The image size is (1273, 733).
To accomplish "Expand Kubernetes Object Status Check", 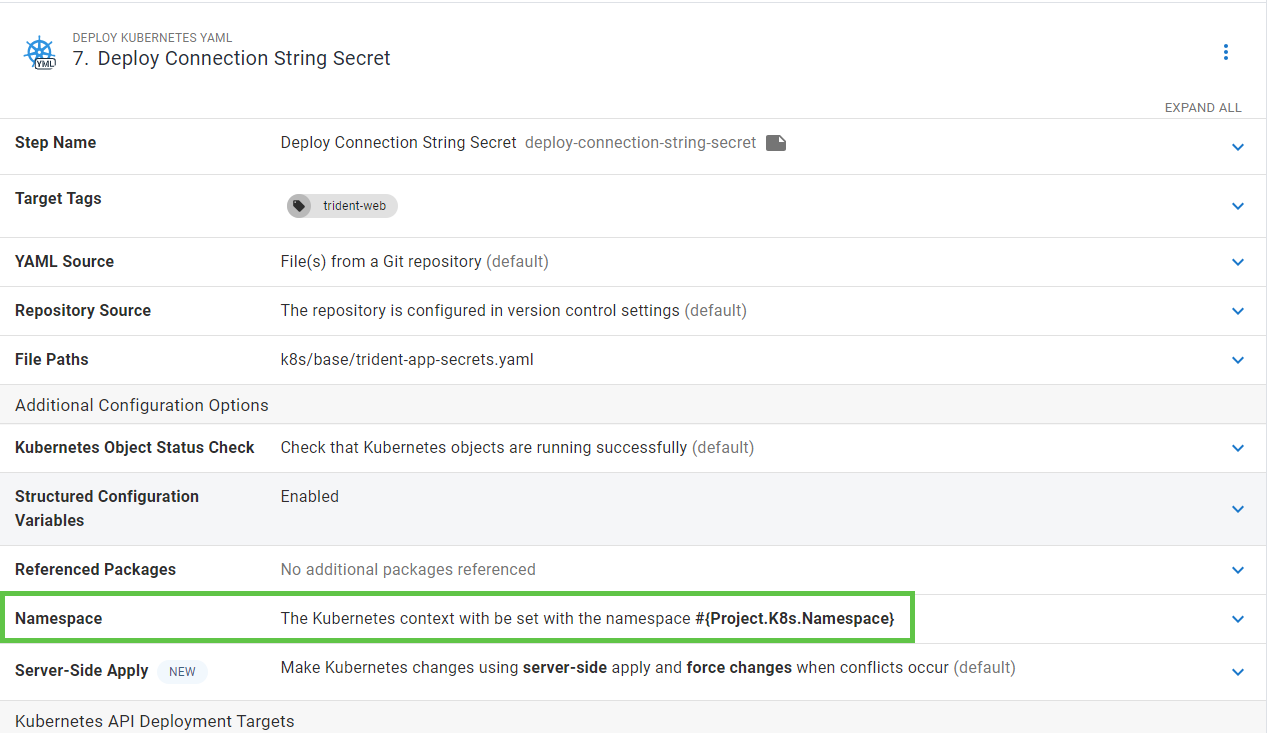I will coord(1238,448).
